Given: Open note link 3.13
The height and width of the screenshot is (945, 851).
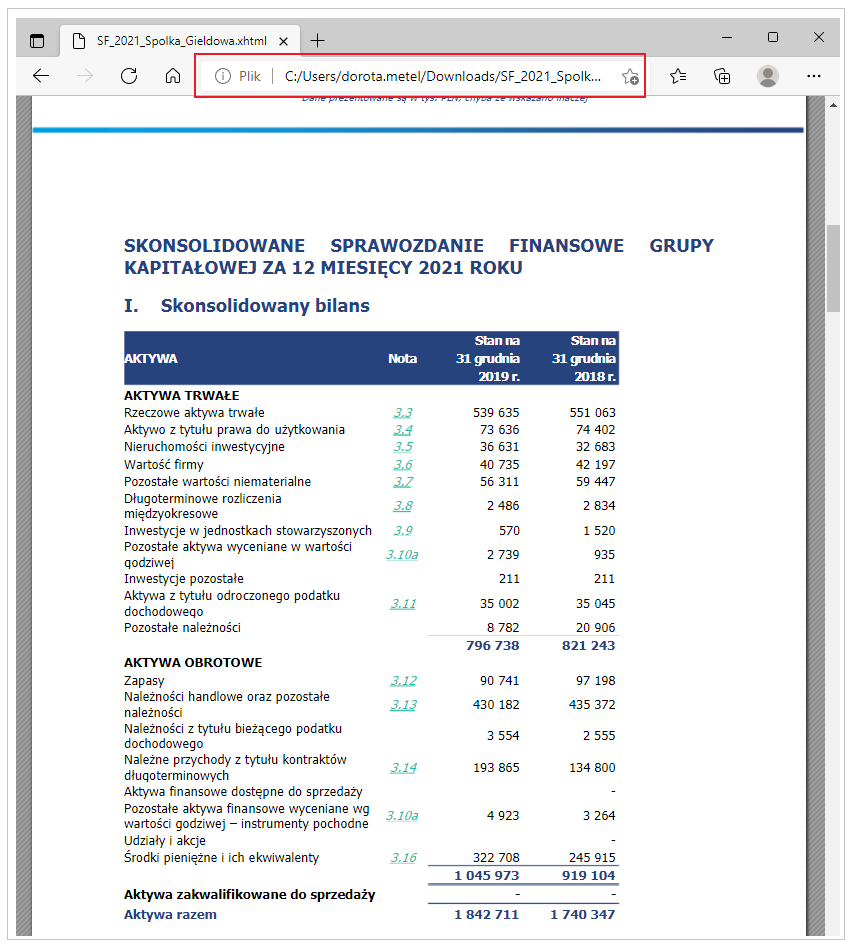Looking at the screenshot, I should [x=403, y=705].
